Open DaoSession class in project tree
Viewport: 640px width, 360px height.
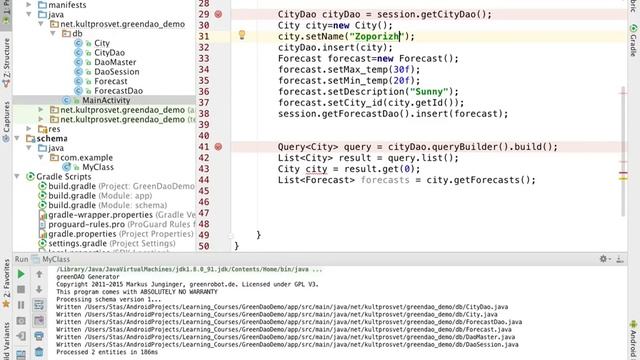coord(117,72)
